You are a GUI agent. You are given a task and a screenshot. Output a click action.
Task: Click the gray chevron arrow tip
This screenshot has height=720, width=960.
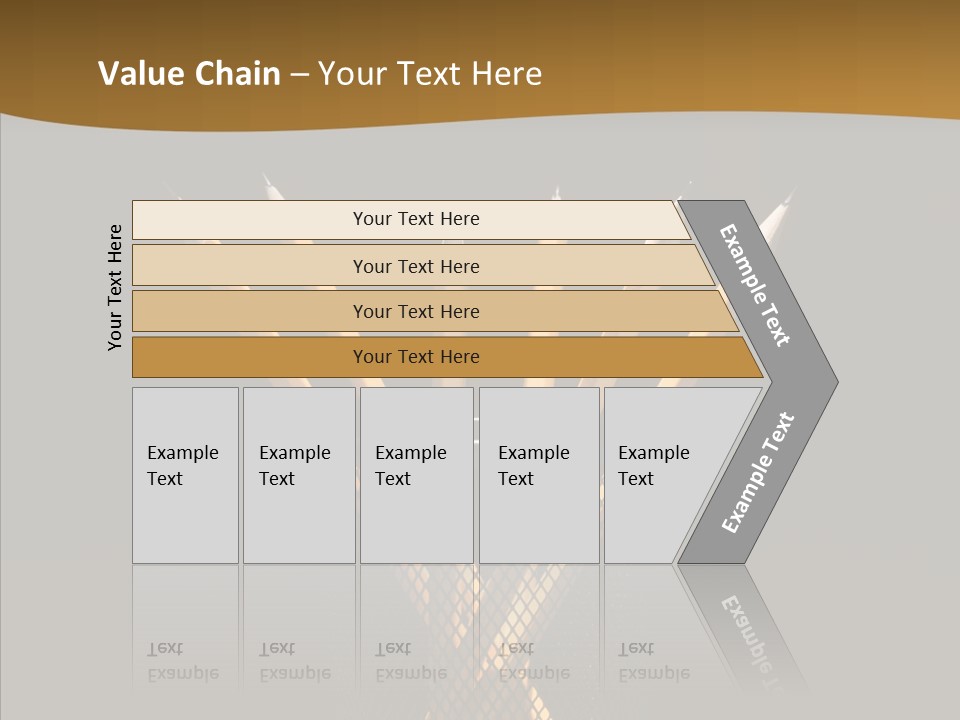pyautogui.click(x=826, y=381)
